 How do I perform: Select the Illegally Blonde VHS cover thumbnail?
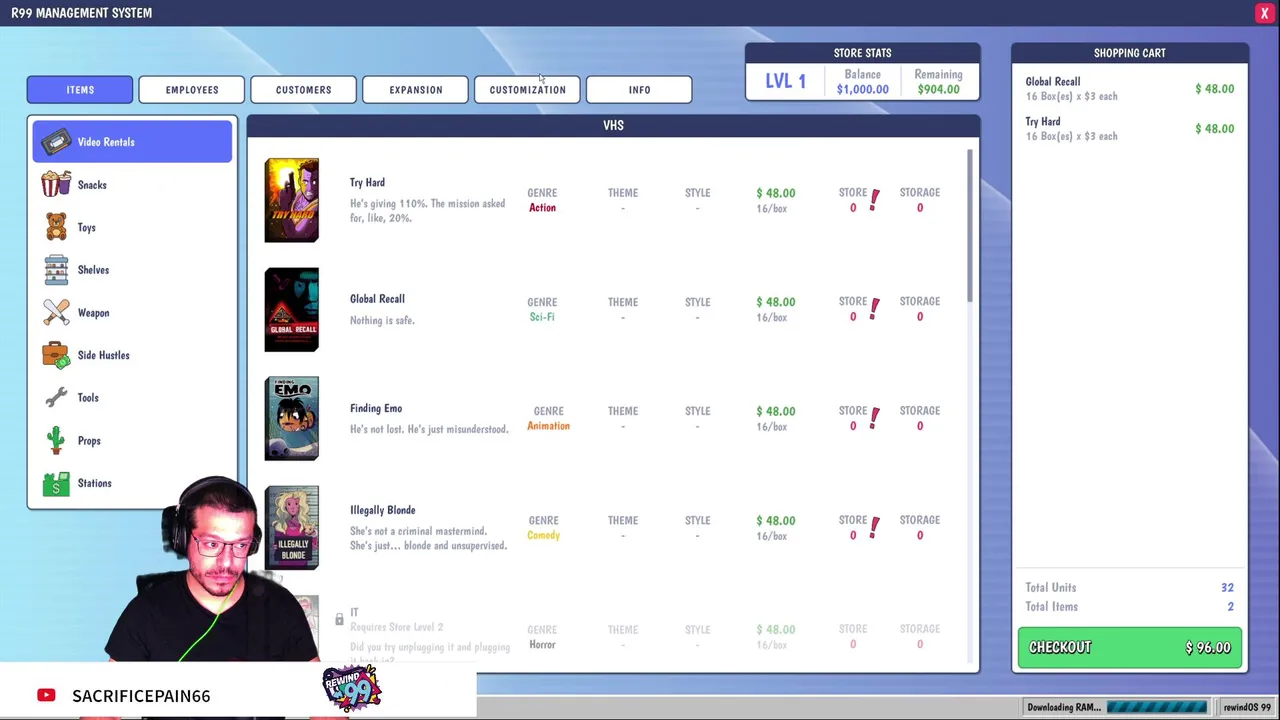click(292, 528)
